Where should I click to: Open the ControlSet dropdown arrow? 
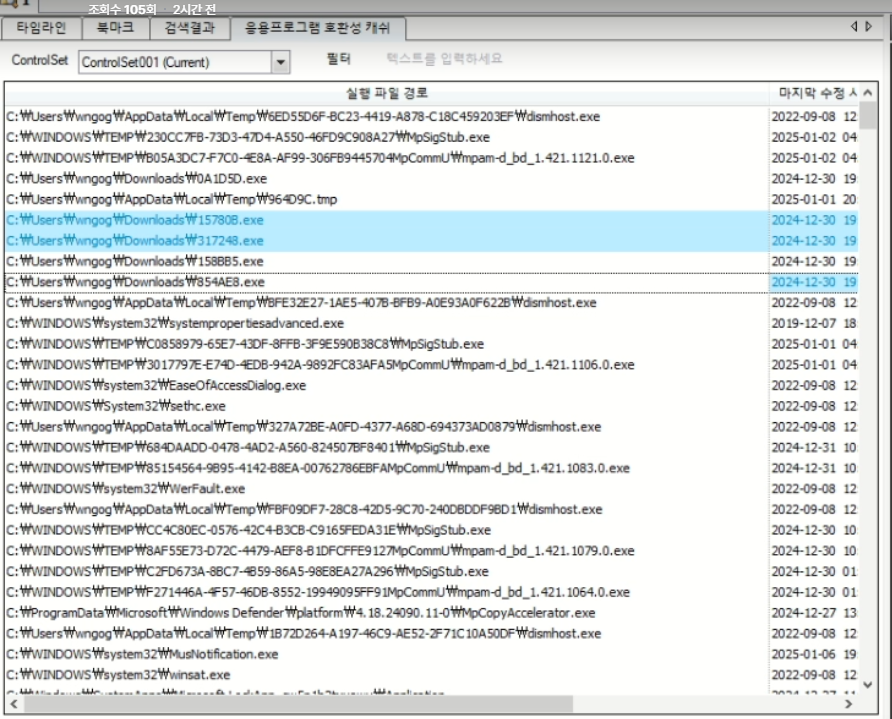[280, 62]
